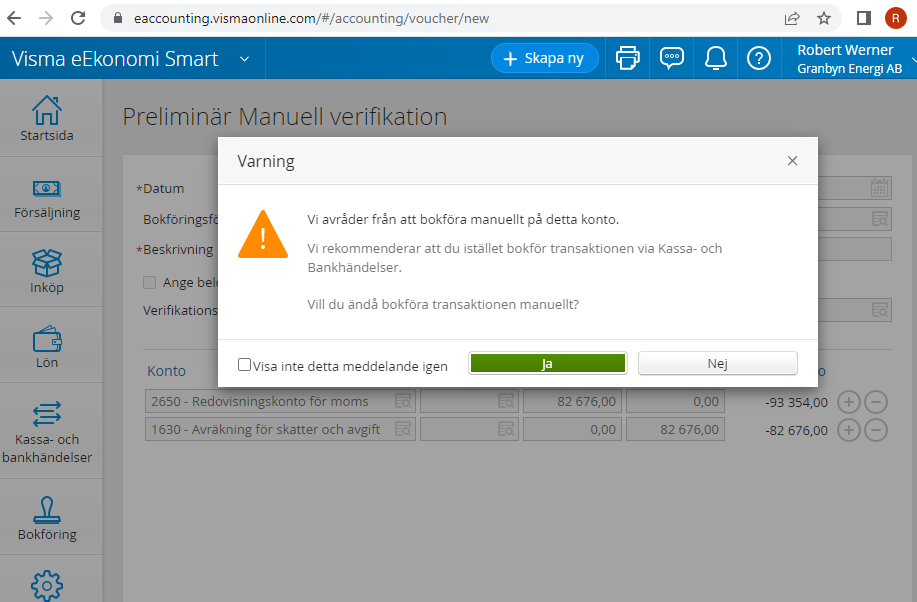Open notifications bell icon
The width and height of the screenshot is (917, 602).
(x=715, y=58)
